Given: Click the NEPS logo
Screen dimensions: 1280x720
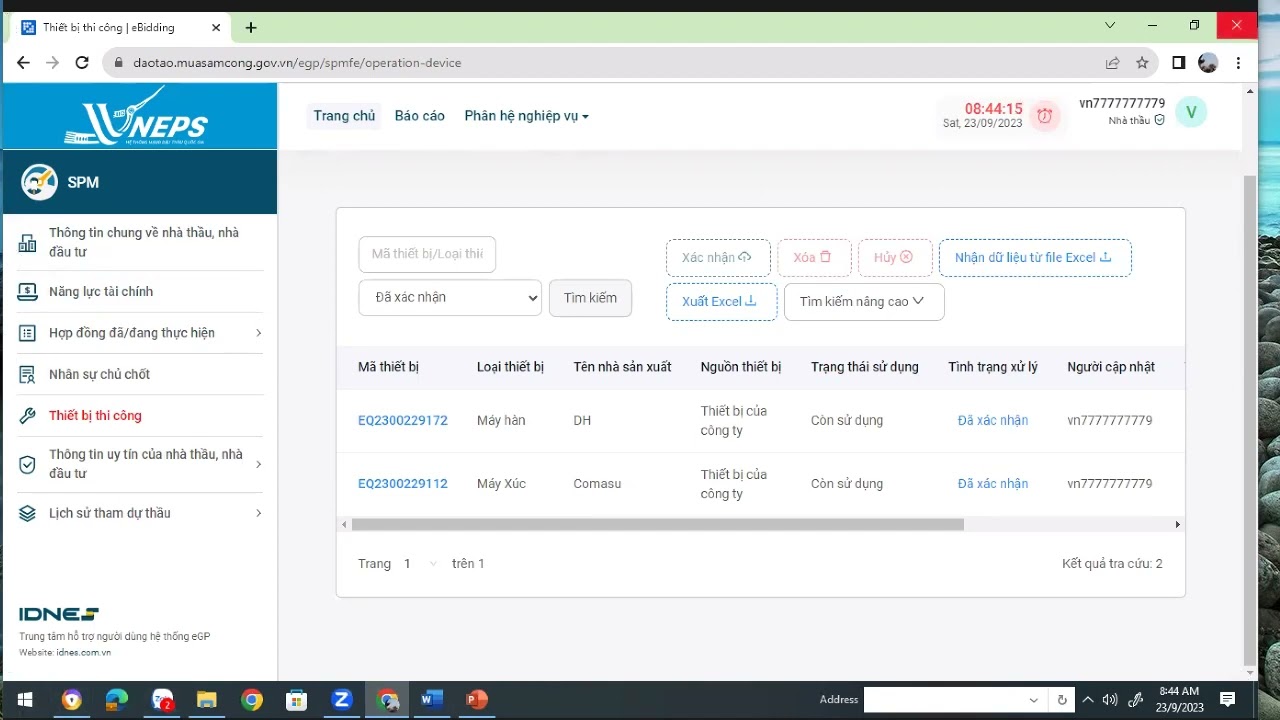Looking at the screenshot, I should coord(136,116).
